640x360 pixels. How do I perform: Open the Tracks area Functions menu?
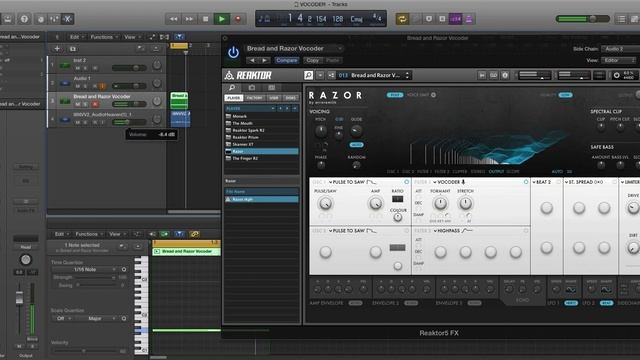pyautogui.click(x=104, y=37)
